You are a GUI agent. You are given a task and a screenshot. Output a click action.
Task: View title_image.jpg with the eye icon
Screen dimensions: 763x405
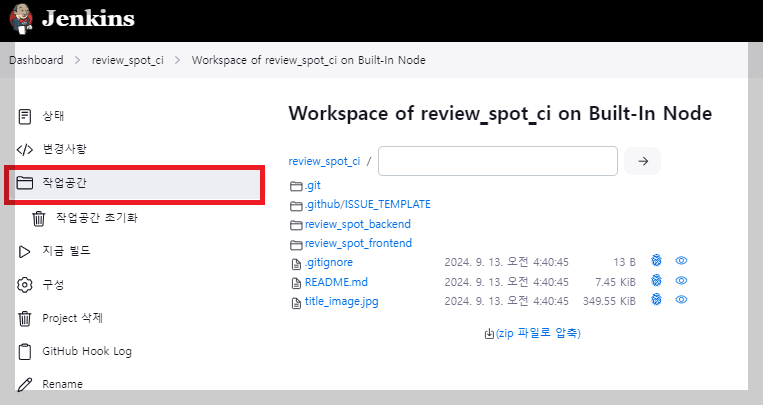point(681,299)
